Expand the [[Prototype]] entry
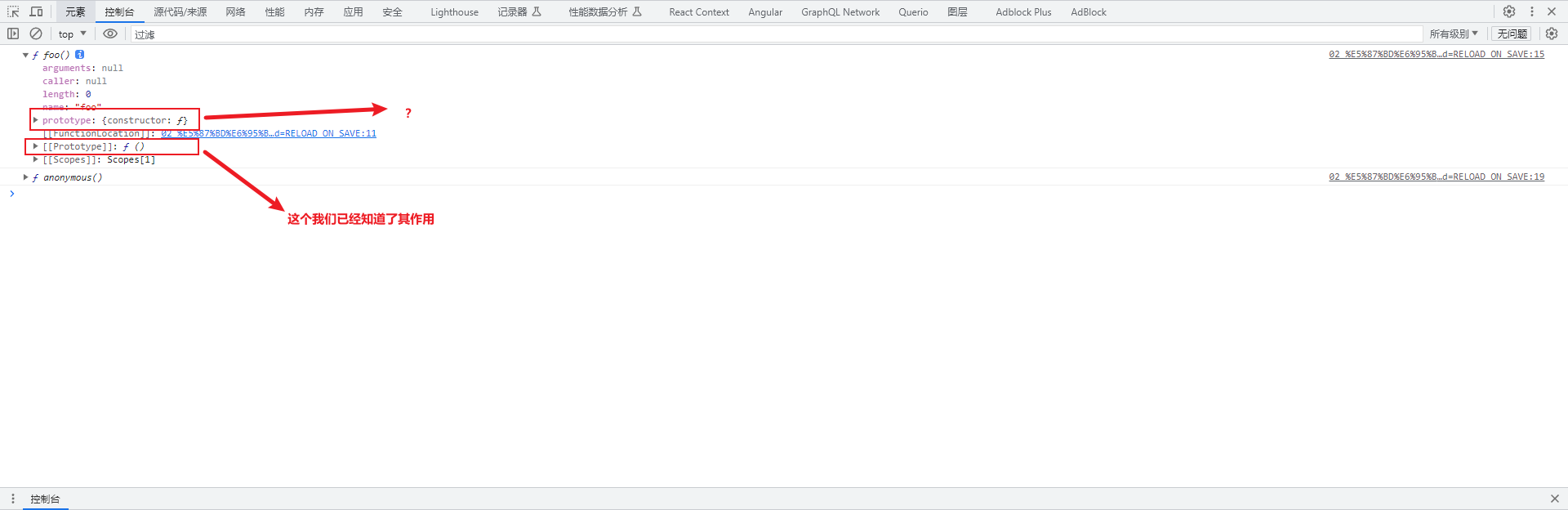Screen dimensions: 1568x510 [36, 146]
